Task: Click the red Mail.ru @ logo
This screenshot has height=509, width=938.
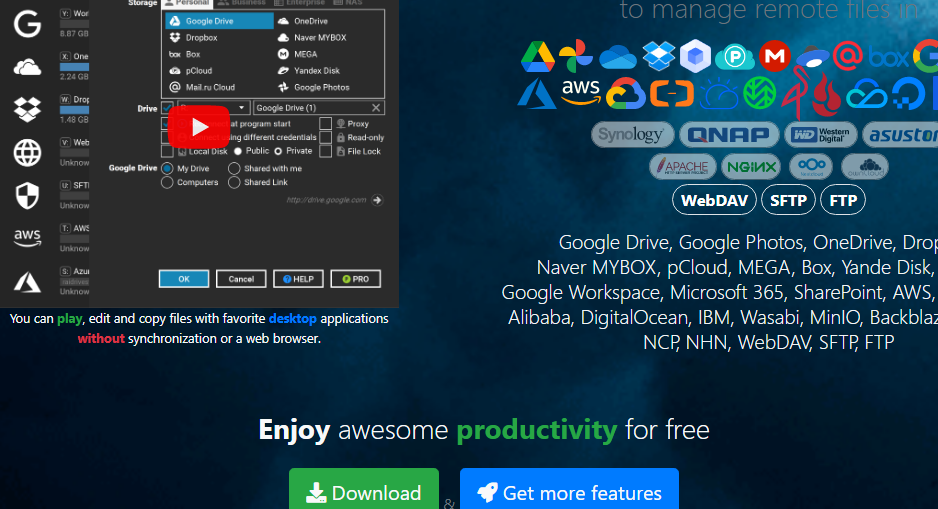Action: pyautogui.click(x=848, y=56)
